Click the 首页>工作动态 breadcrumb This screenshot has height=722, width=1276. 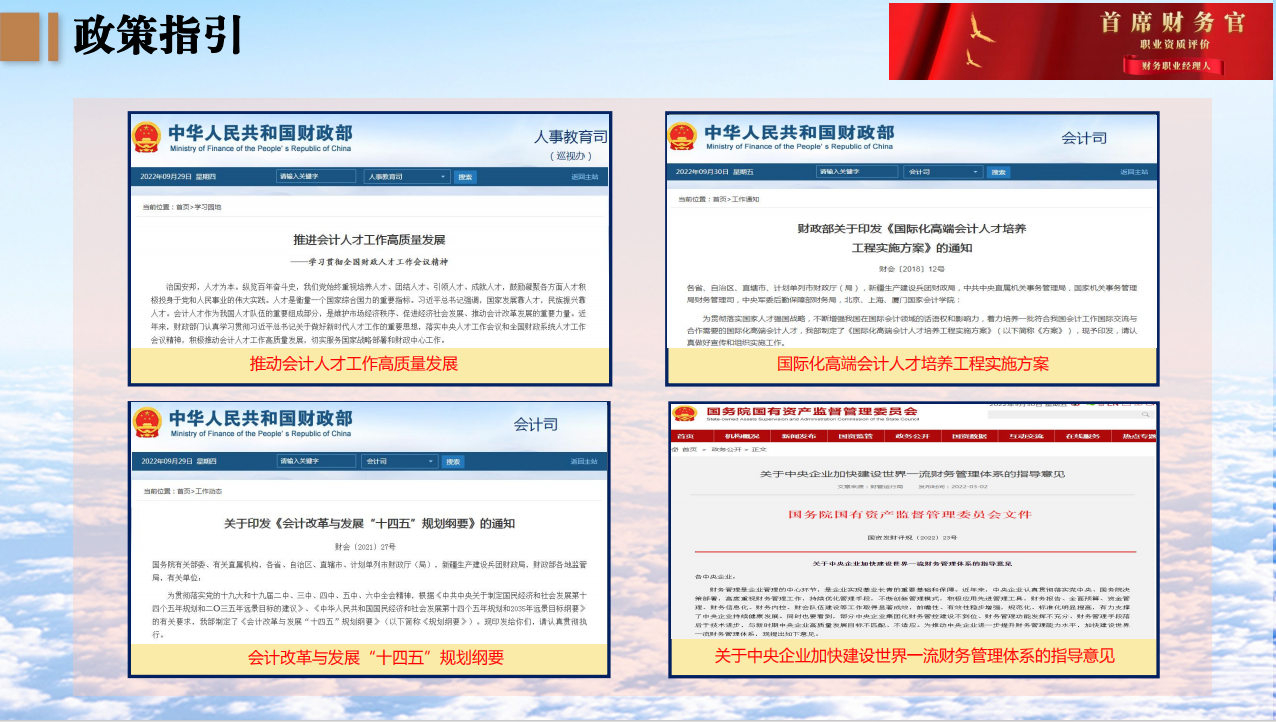(x=199, y=492)
